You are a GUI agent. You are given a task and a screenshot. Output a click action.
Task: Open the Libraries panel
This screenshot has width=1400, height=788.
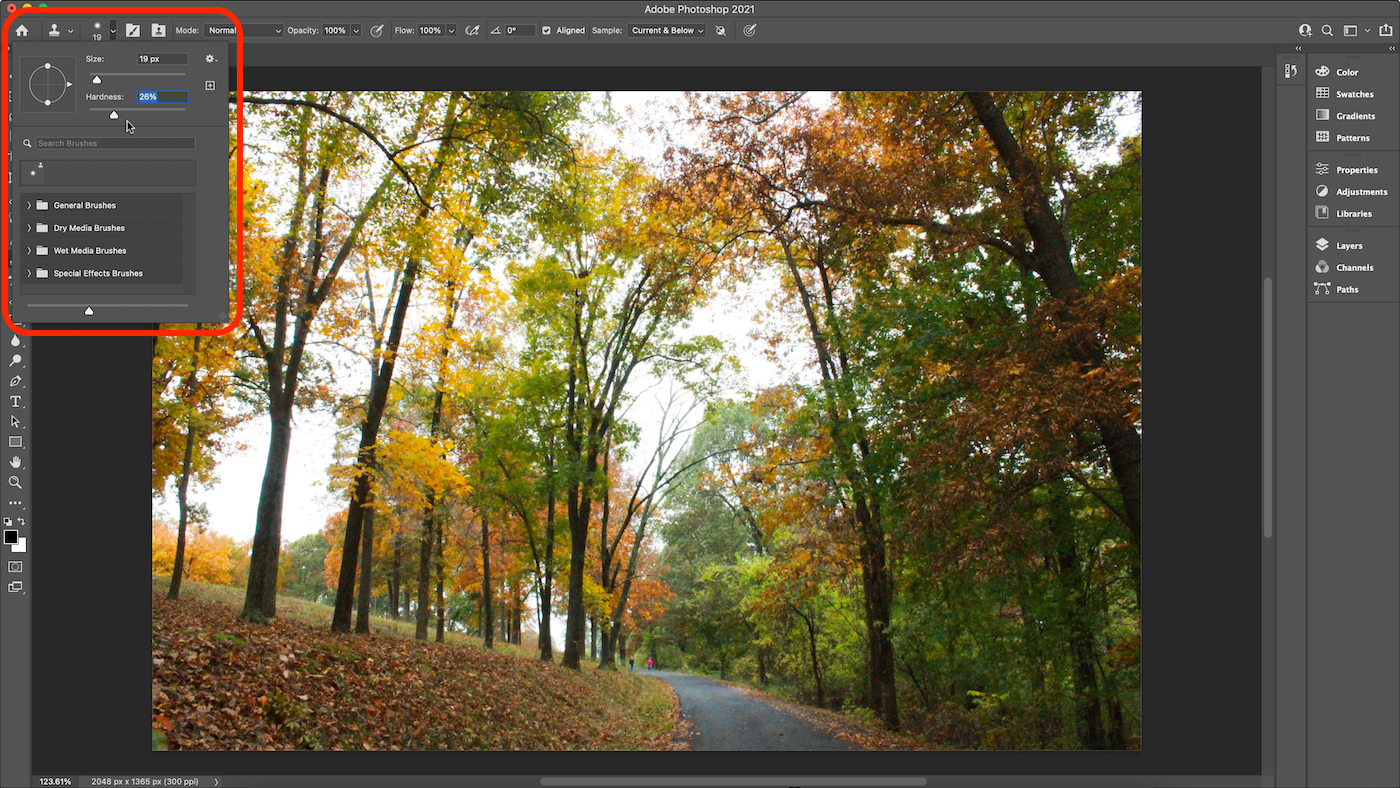coord(1353,214)
